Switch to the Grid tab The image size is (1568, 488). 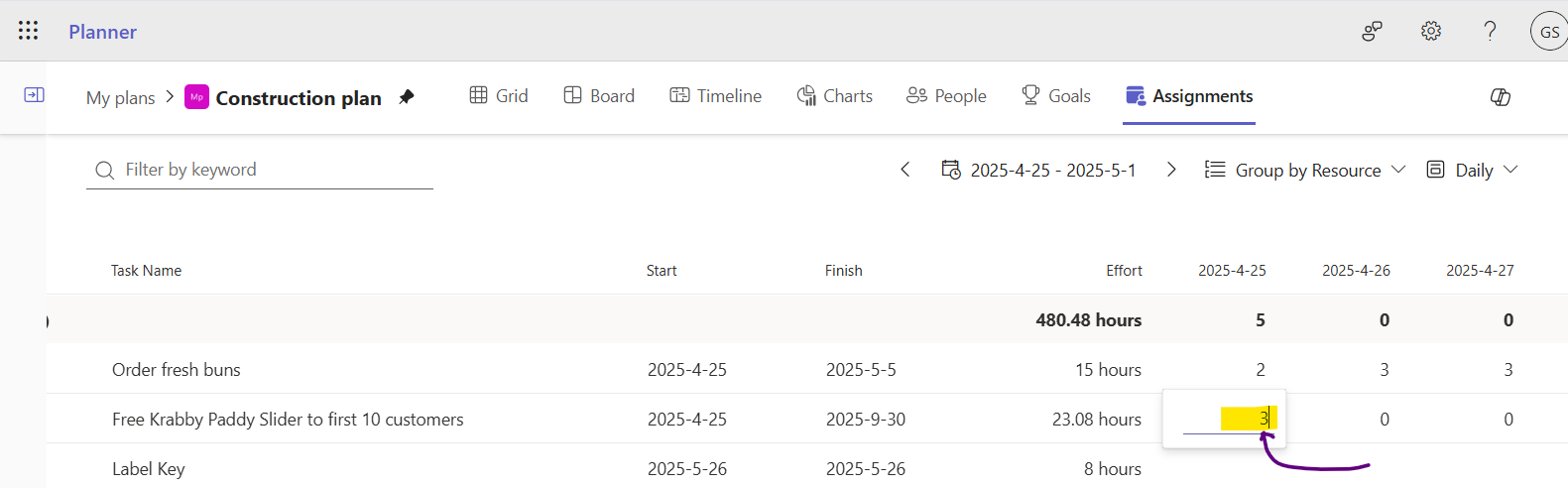coord(499,96)
